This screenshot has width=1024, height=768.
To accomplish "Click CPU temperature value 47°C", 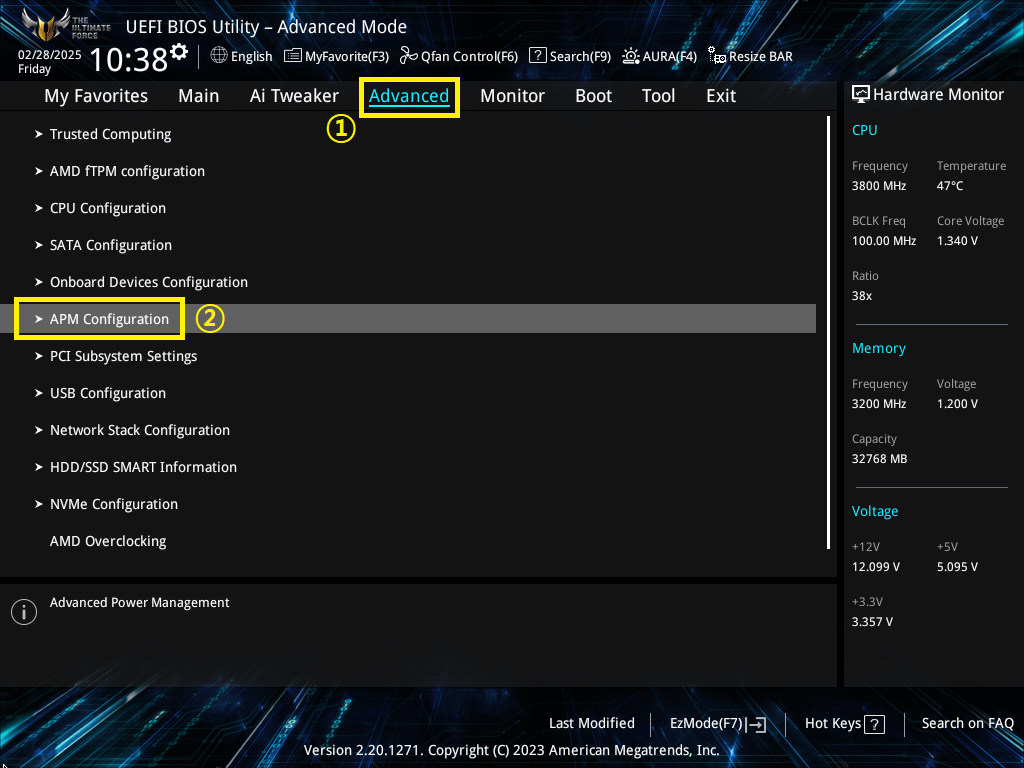I will coord(950,186).
